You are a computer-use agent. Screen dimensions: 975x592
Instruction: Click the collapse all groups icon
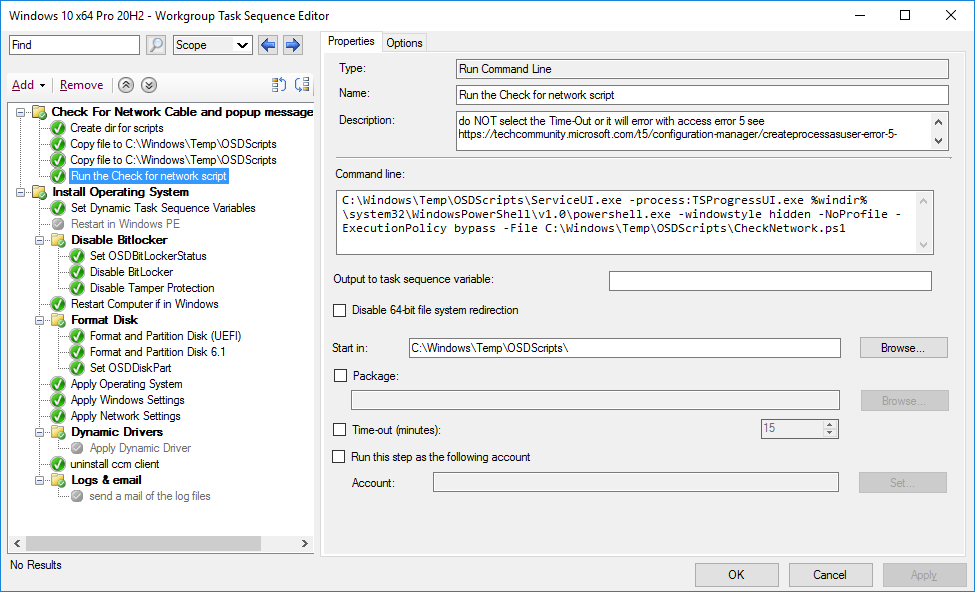(302, 85)
